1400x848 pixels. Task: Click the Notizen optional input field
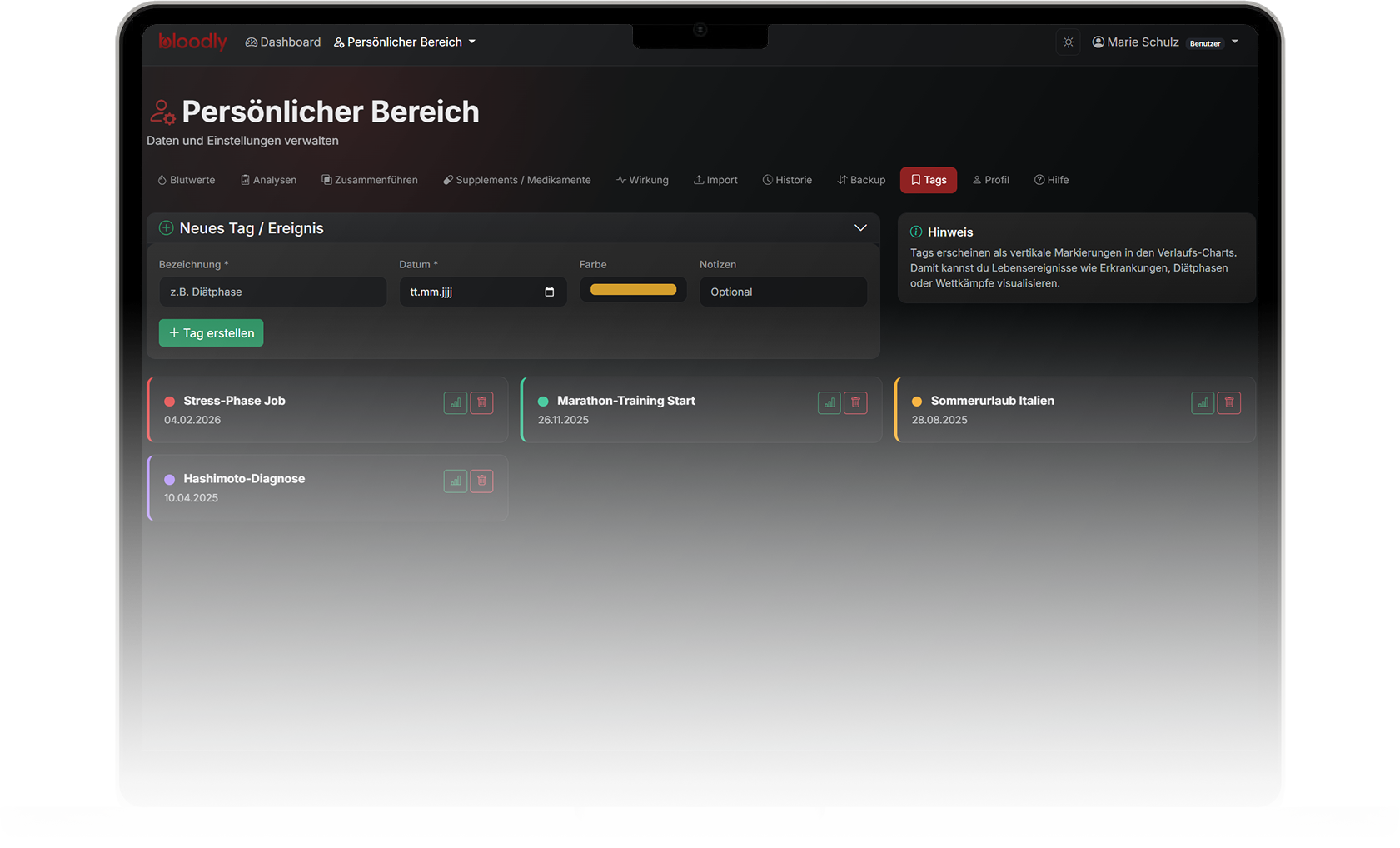[x=783, y=292]
